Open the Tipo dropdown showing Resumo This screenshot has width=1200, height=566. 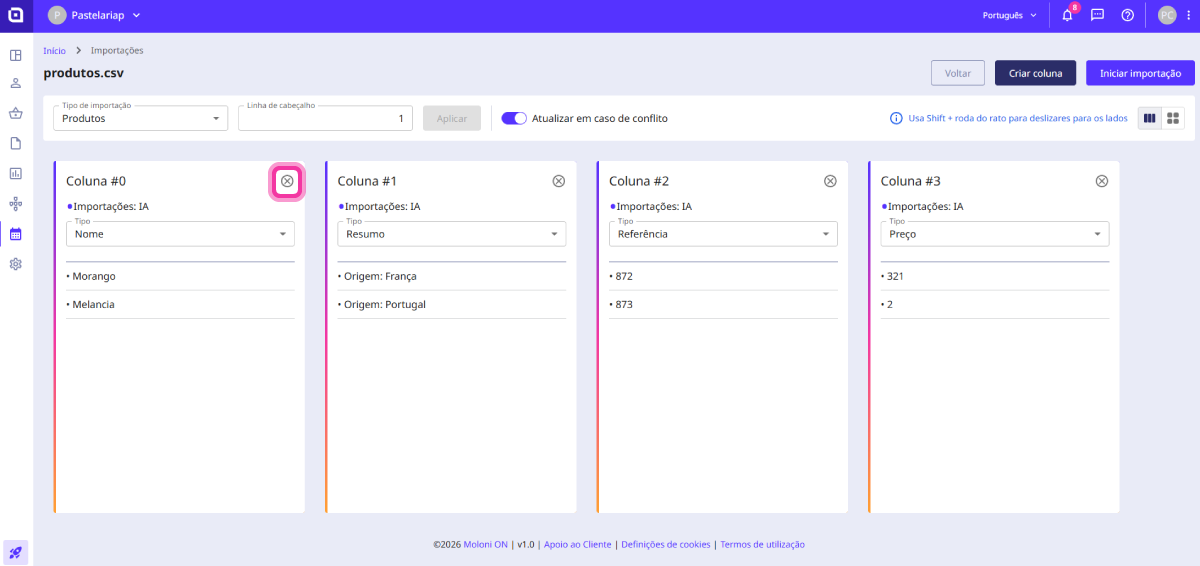pos(452,234)
